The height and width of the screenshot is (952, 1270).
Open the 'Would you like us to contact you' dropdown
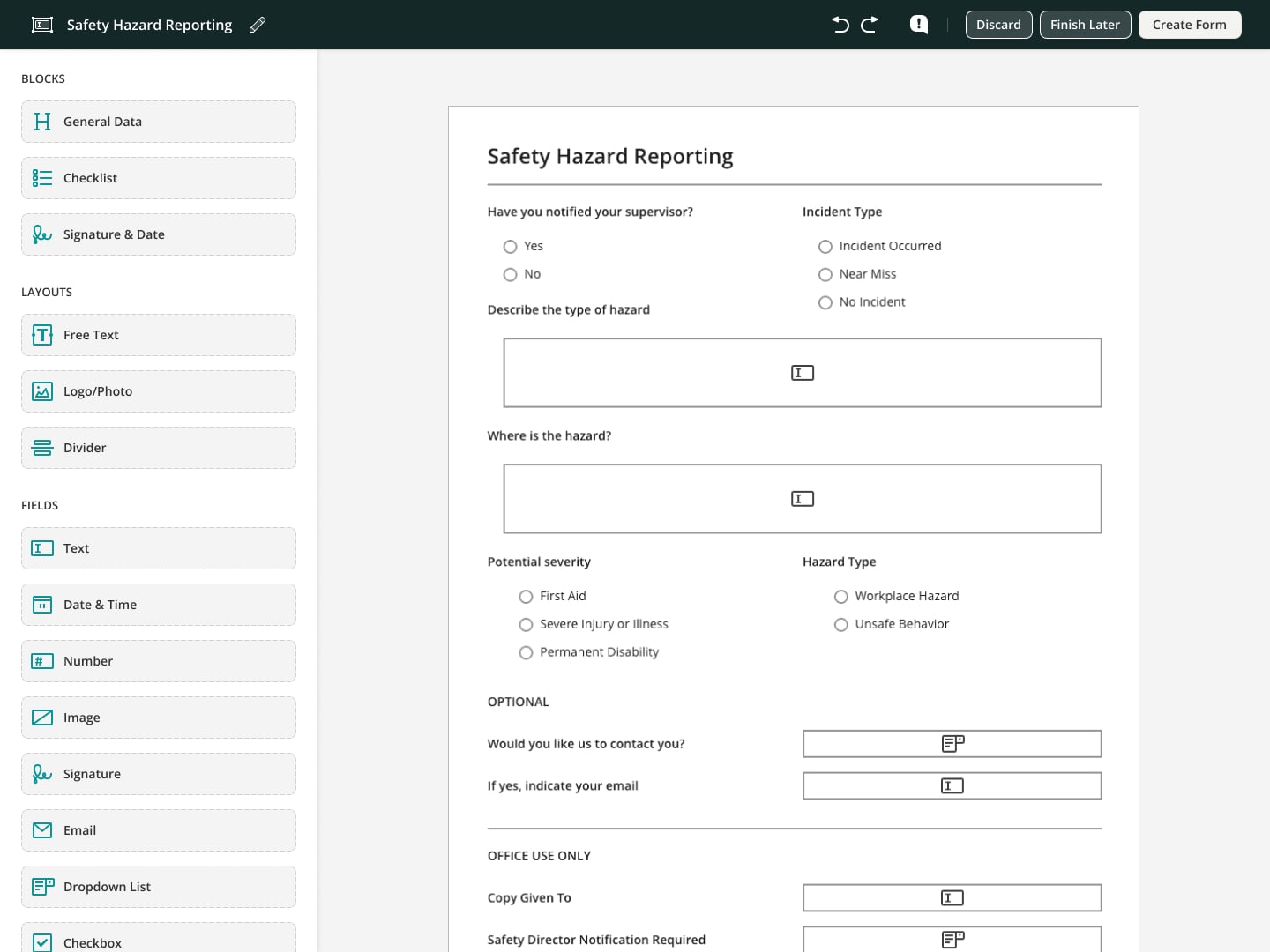[x=952, y=744]
